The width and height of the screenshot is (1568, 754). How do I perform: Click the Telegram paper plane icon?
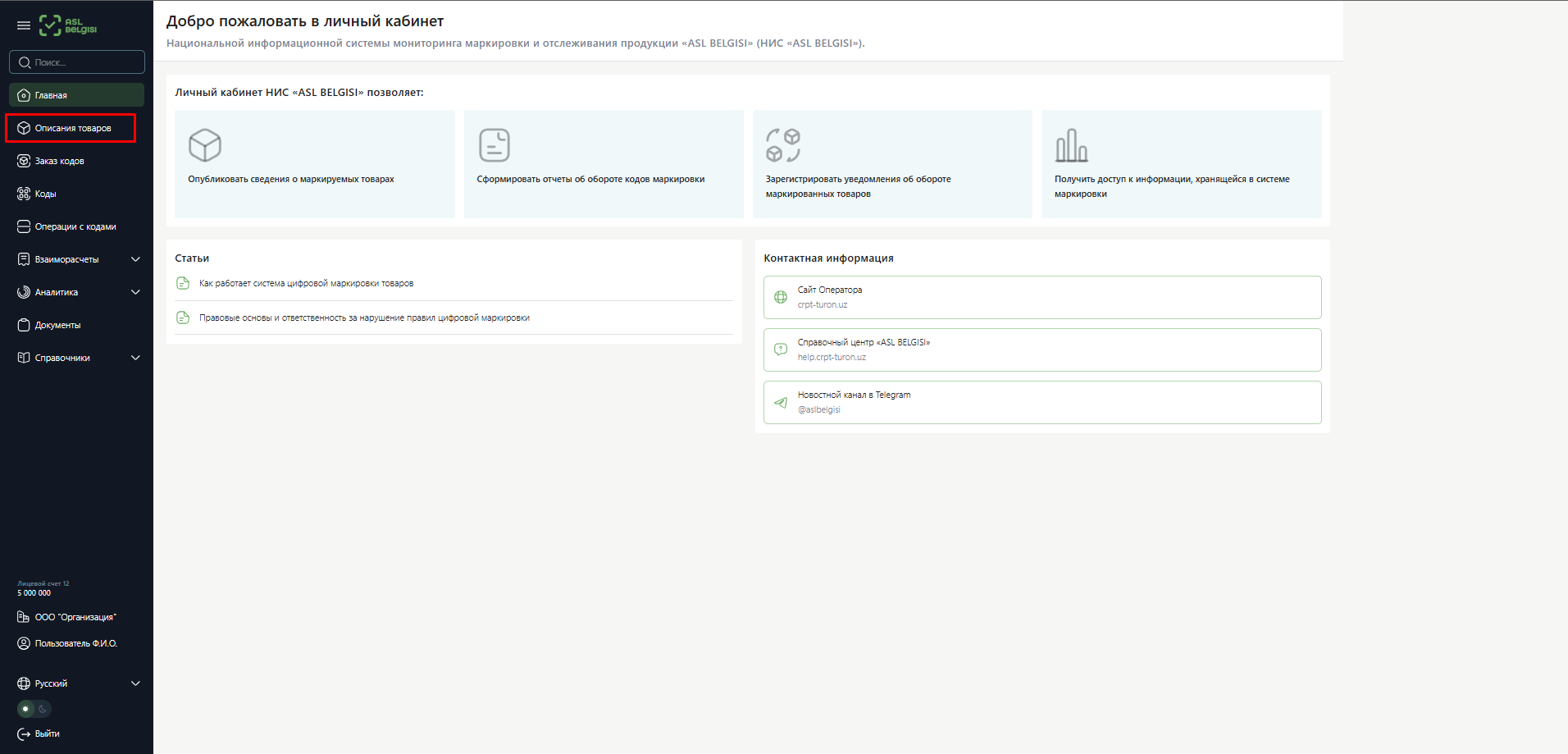tap(781, 402)
